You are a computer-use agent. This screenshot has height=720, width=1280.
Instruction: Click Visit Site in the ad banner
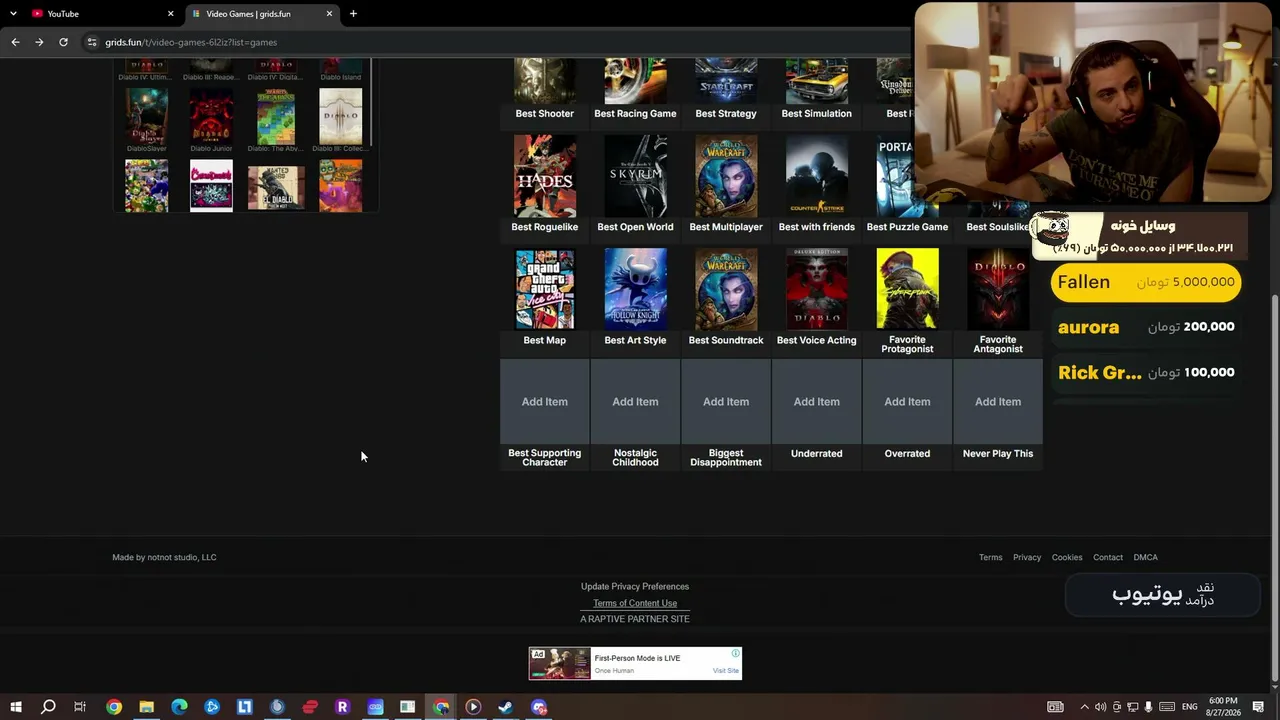click(x=726, y=671)
